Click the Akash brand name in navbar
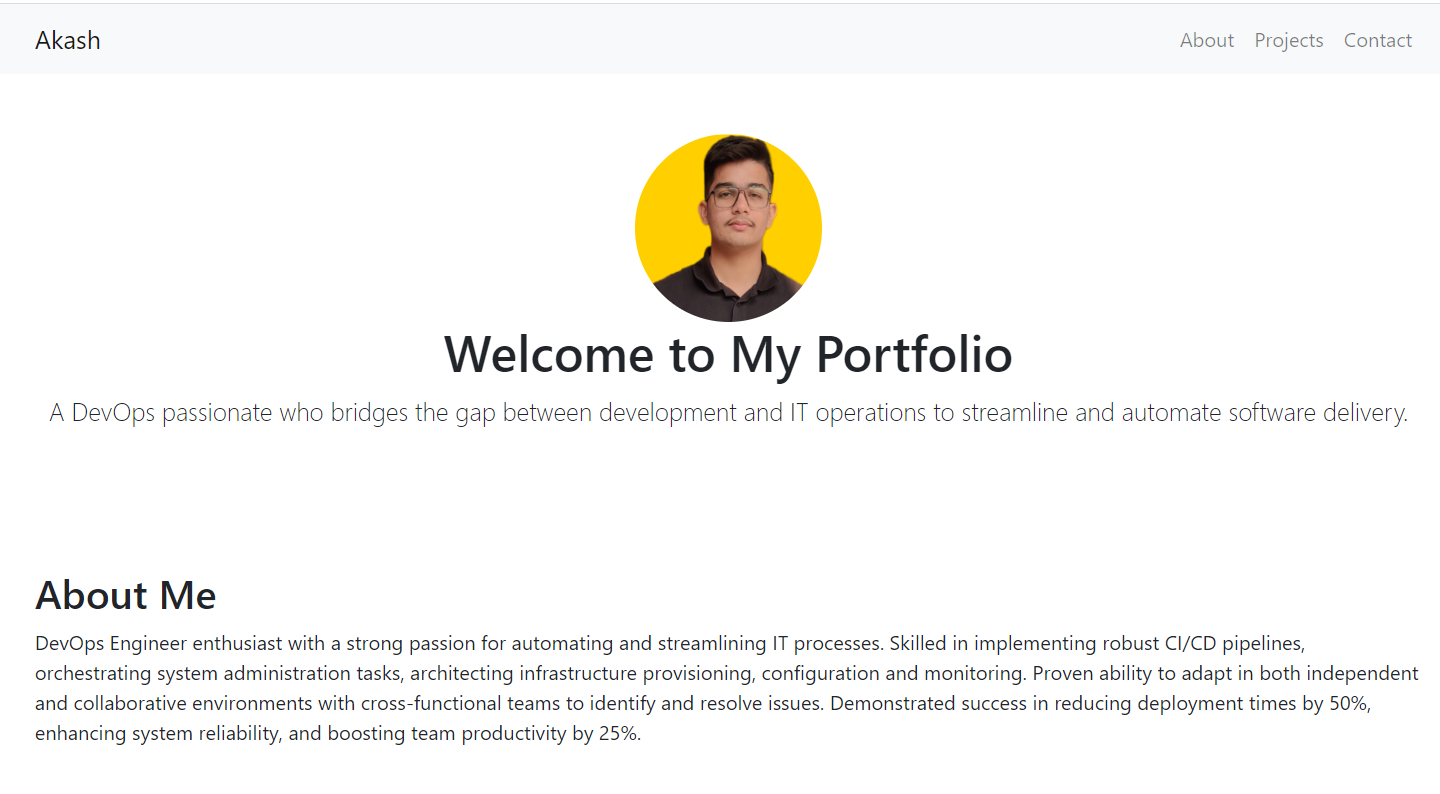The image size is (1440, 794). [x=68, y=40]
